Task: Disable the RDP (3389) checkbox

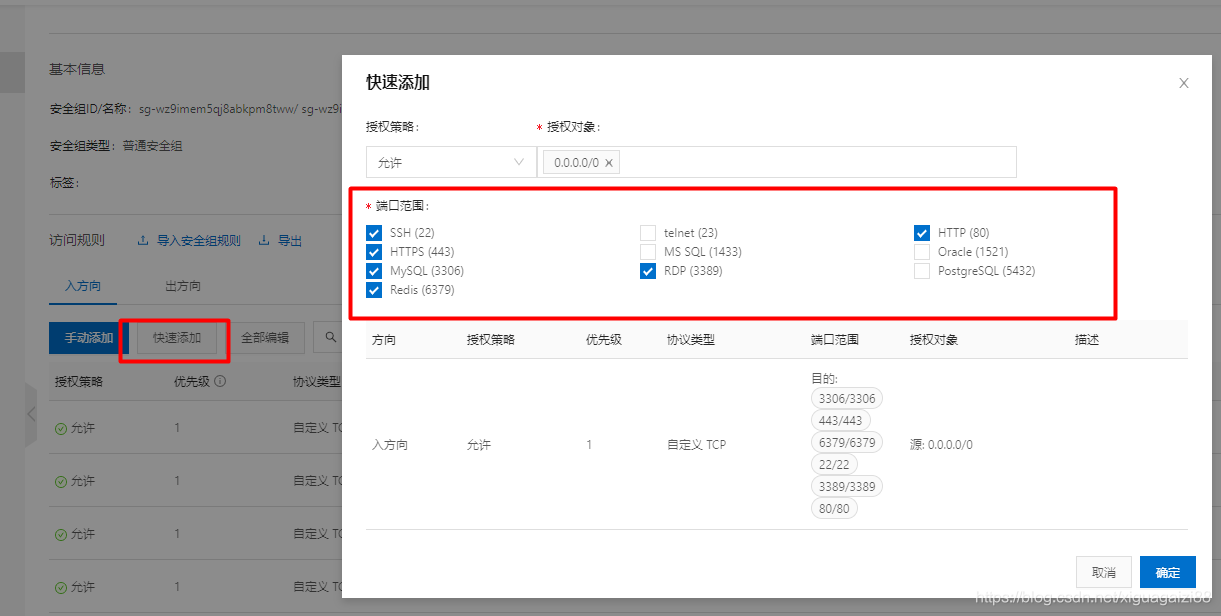Action: (x=648, y=270)
